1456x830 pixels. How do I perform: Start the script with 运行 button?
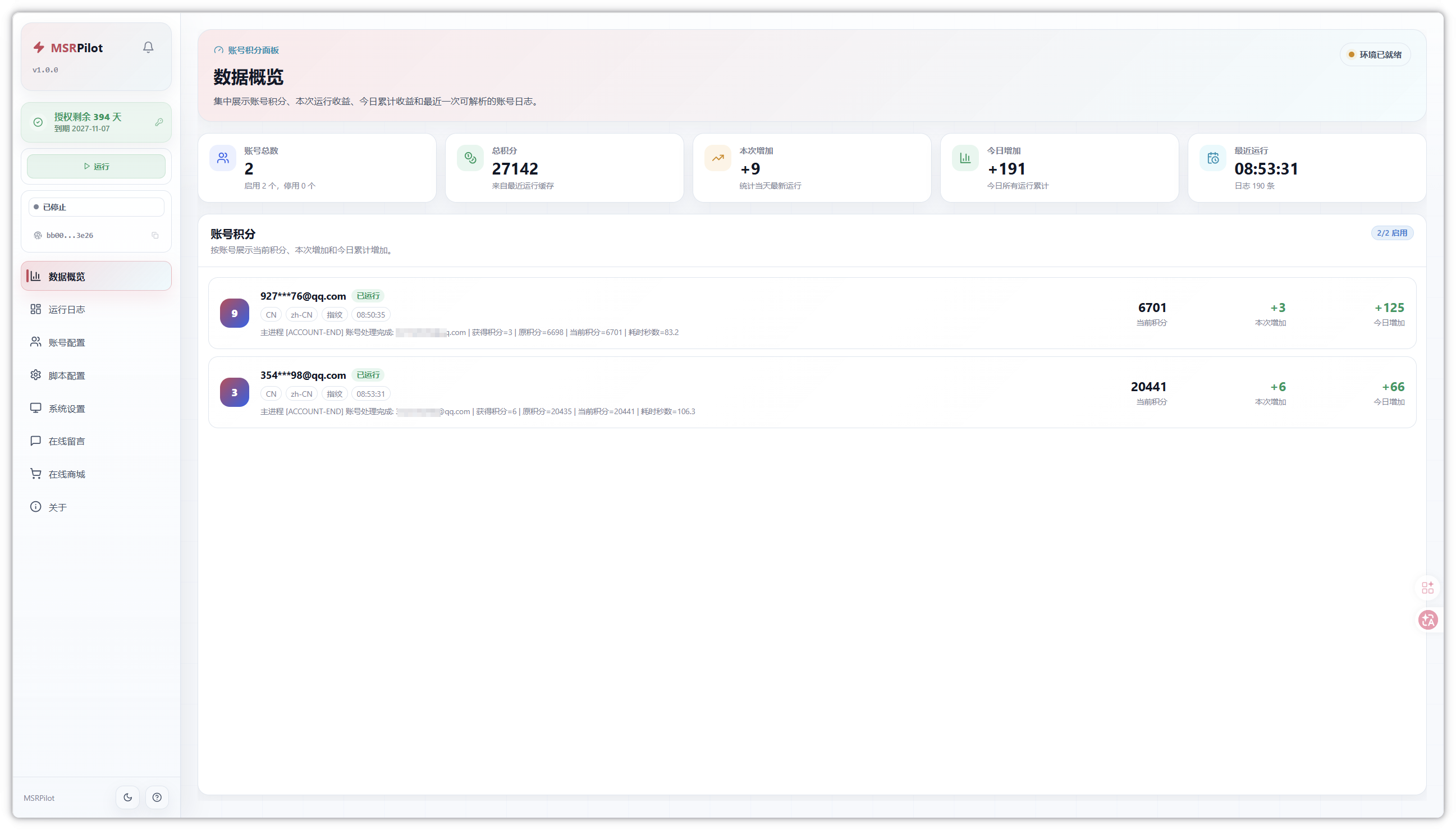click(x=97, y=167)
